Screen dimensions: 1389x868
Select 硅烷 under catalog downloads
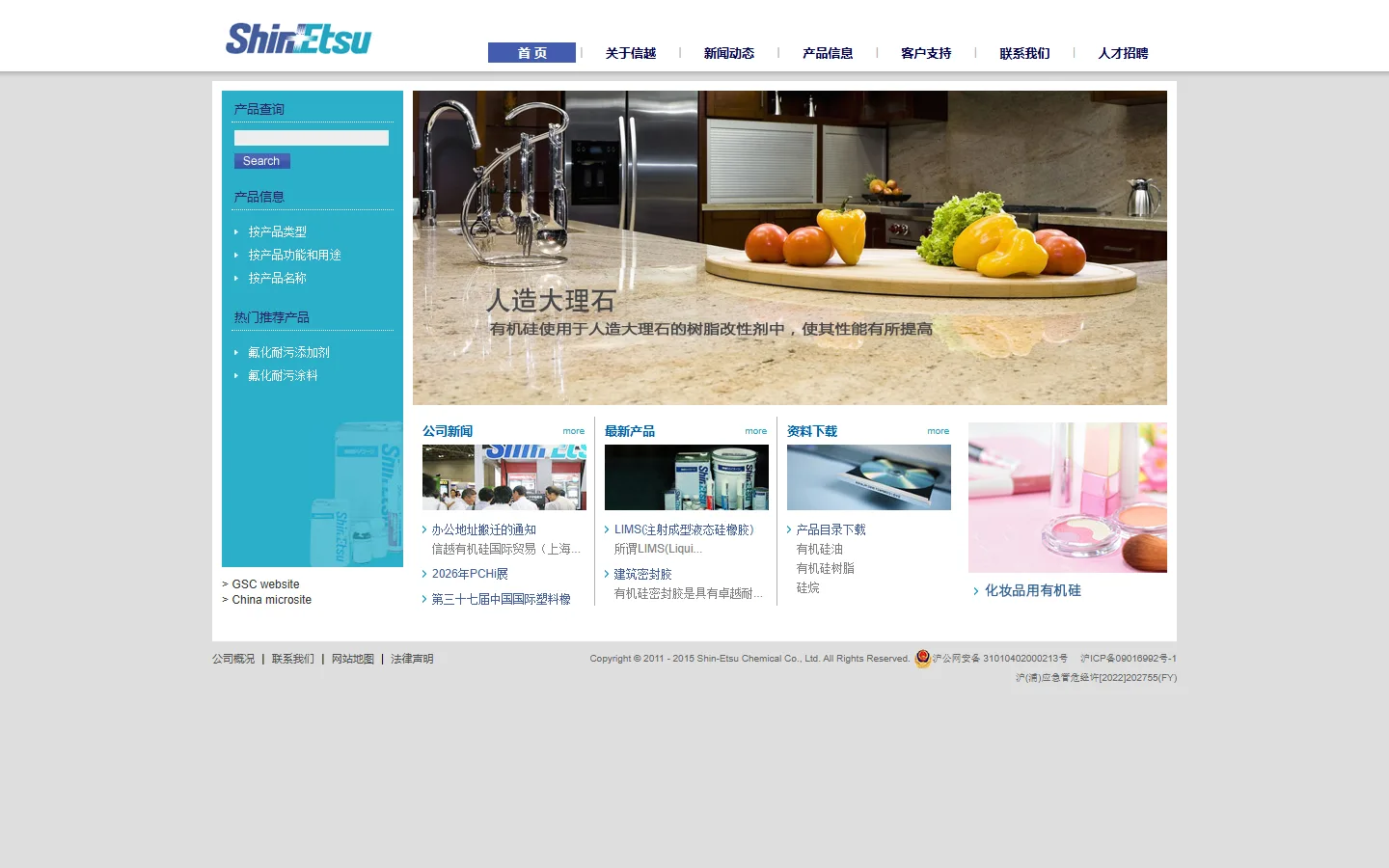pyautogui.click(x=808, y=587)
